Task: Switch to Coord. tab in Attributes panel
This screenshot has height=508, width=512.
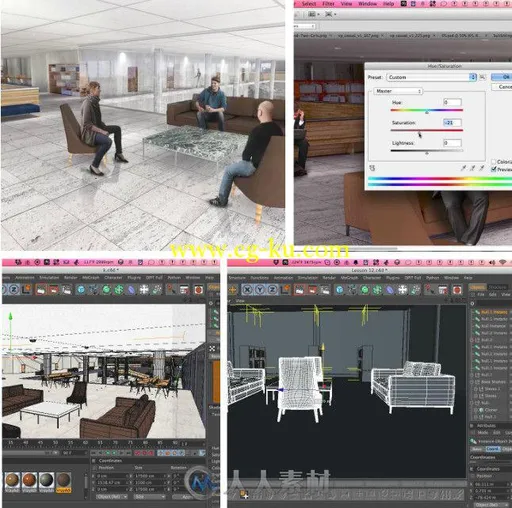Action: tap(492, 449)
